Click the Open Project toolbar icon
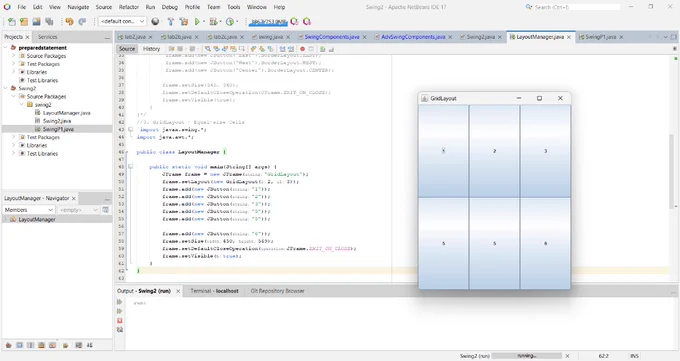Image resolution: width=680 pixels, height=361 pixels. tap(36, 21)
